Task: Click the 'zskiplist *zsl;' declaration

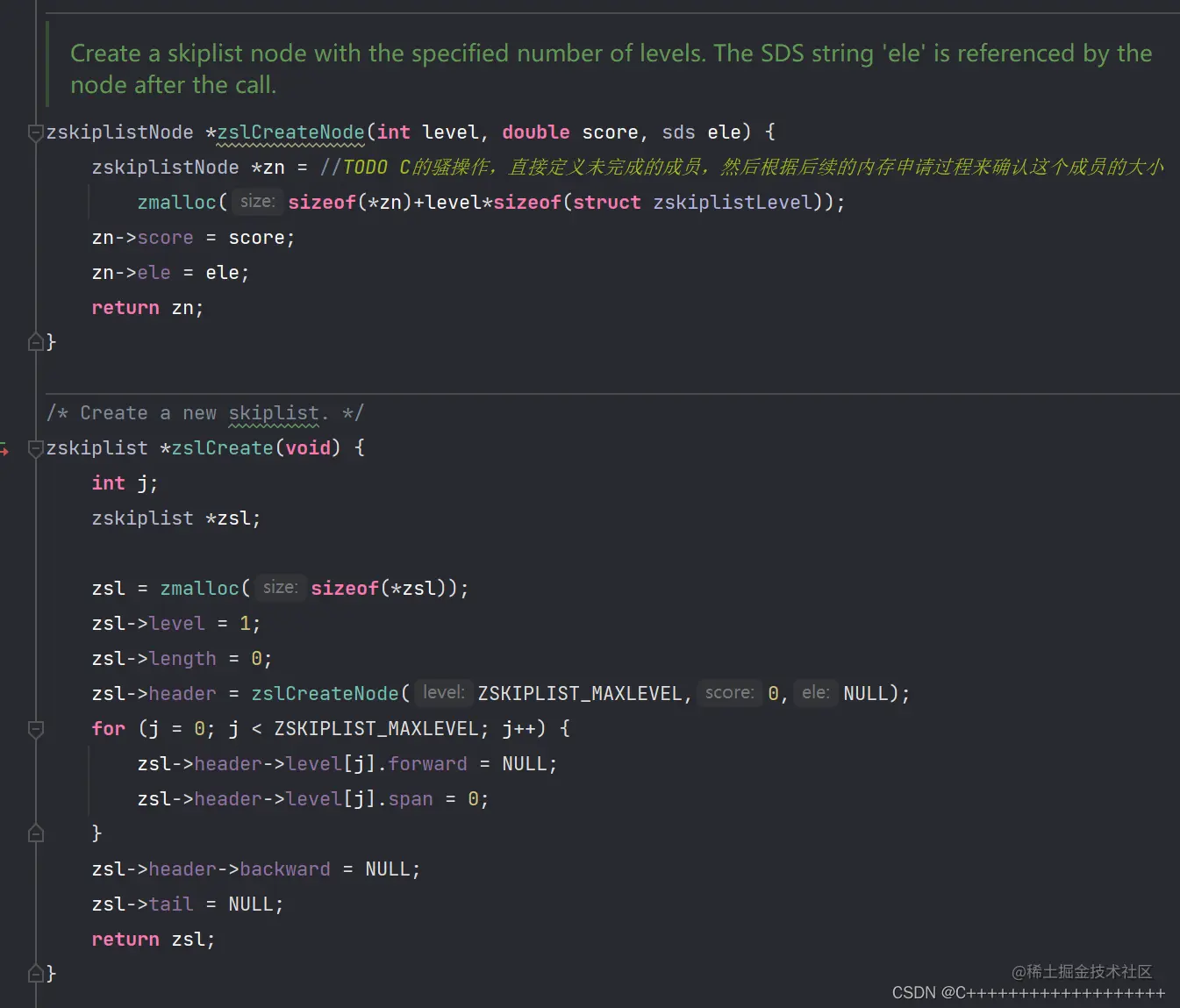Action: 176,518
